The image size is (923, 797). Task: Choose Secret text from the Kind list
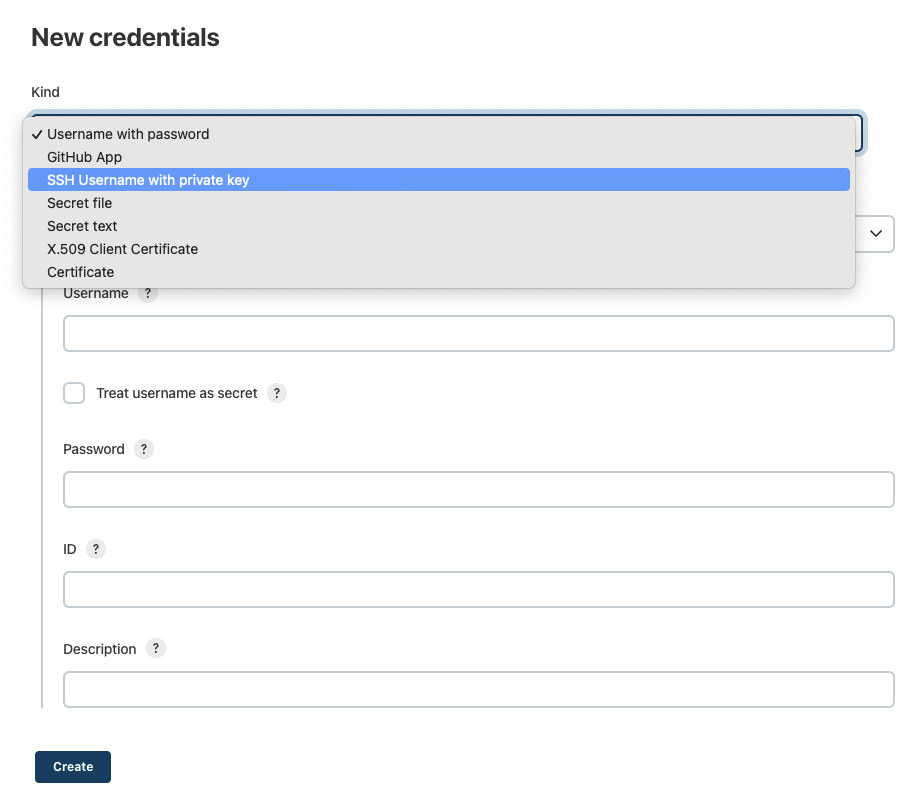point(81,226)
